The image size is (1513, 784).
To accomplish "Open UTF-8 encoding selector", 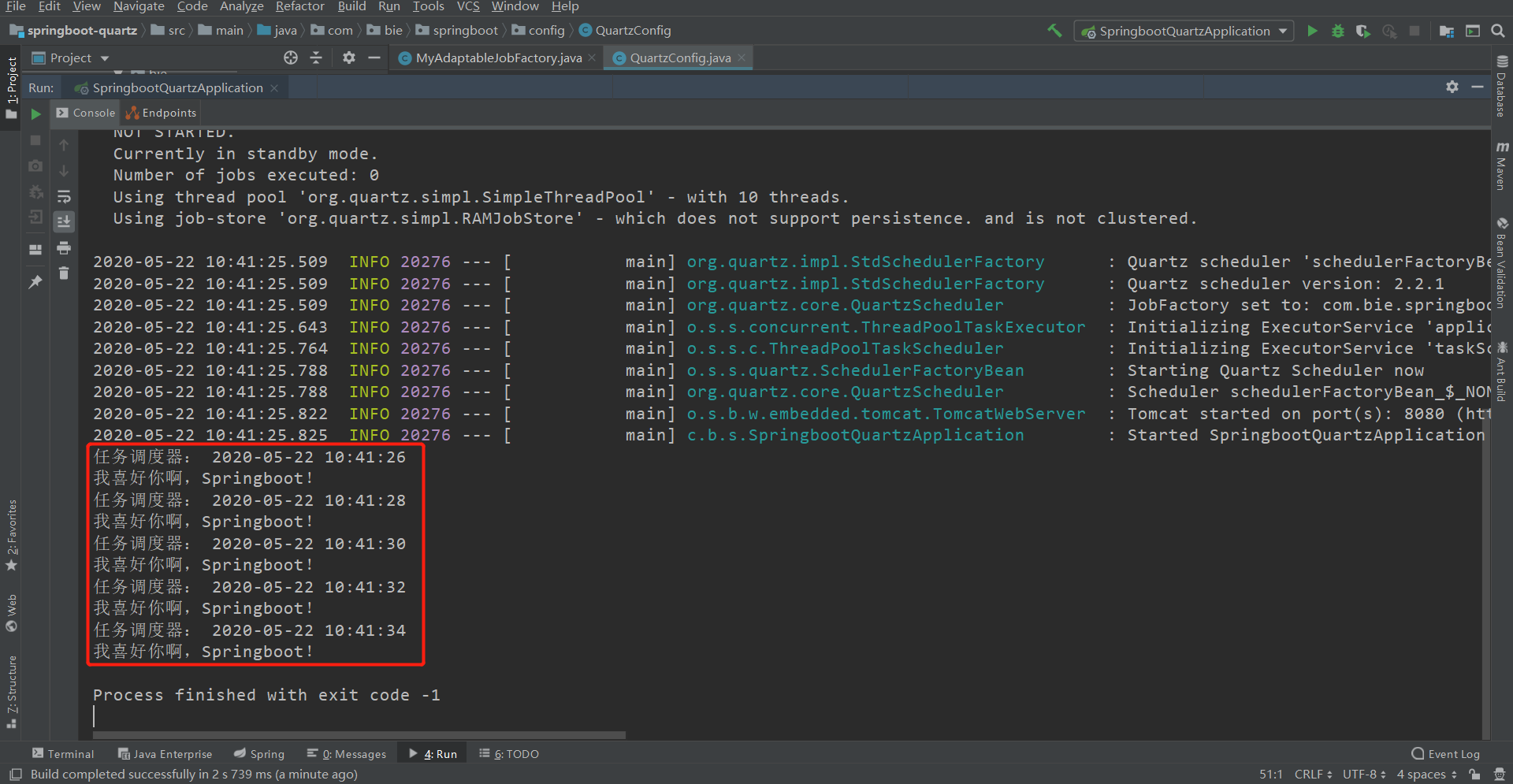I will [1364, 775].
